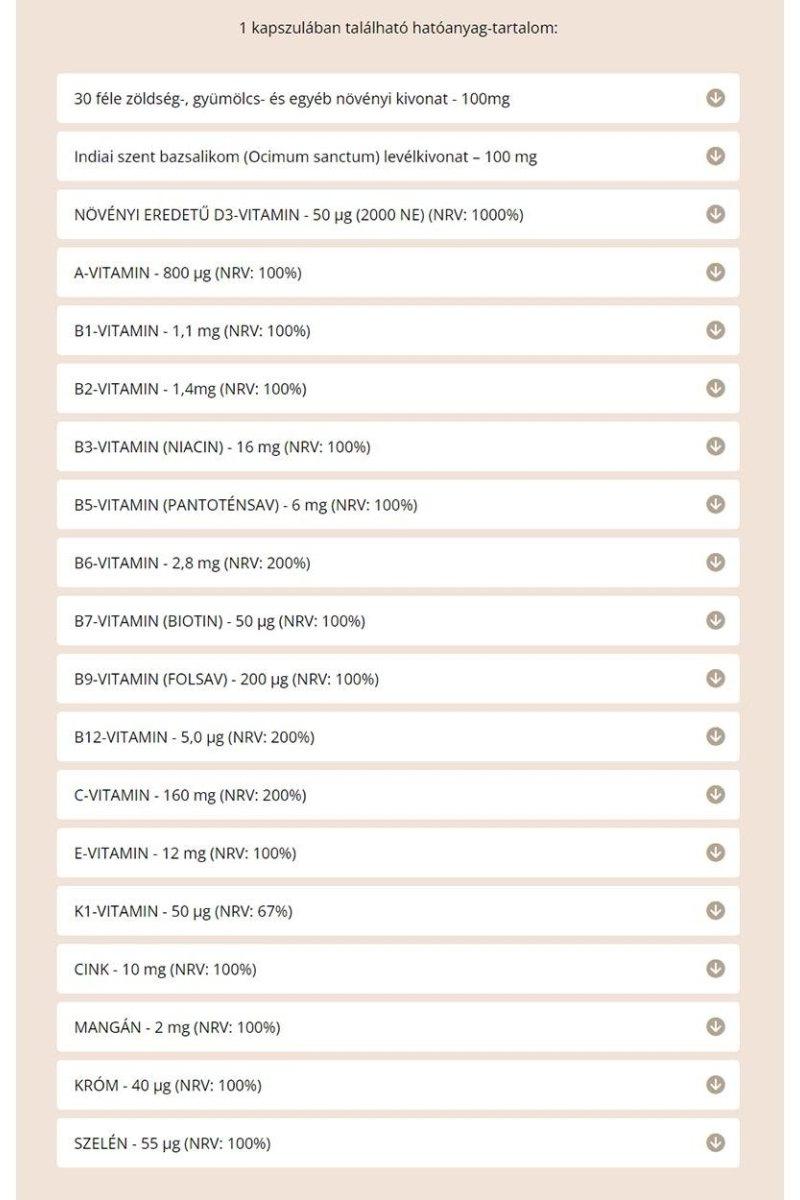Expand the B12-VITAMIN row
The image size is (800, 1200).
[x=713, y=738]
